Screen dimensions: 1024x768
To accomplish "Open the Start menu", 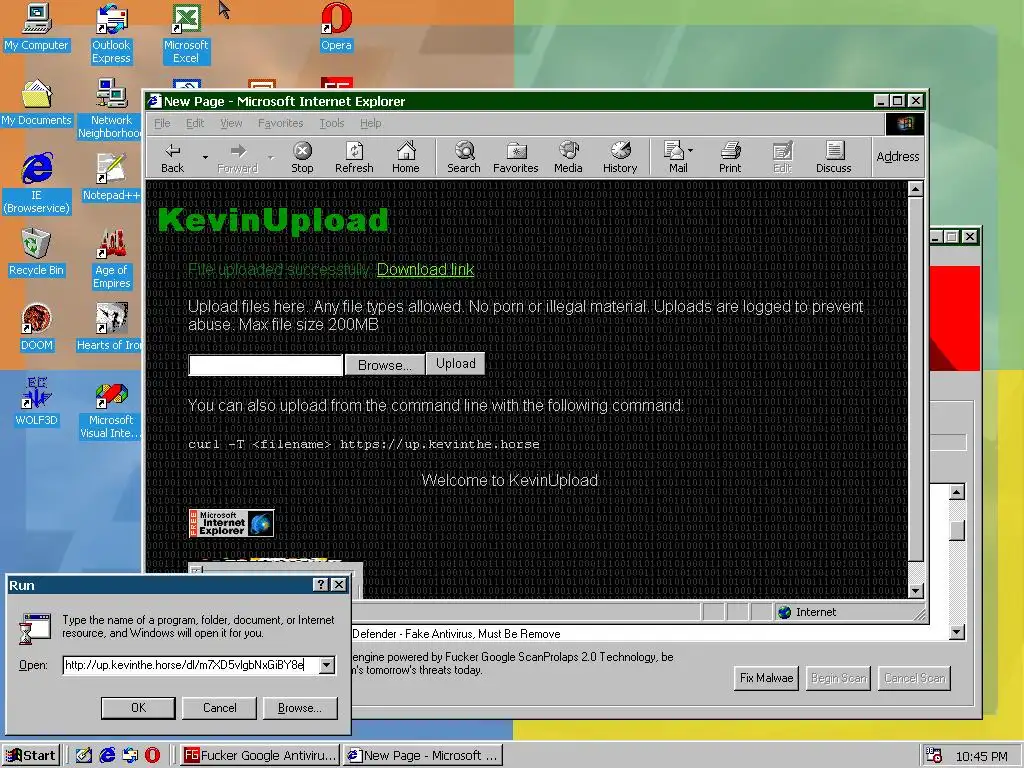I will [x=31, y=756].
